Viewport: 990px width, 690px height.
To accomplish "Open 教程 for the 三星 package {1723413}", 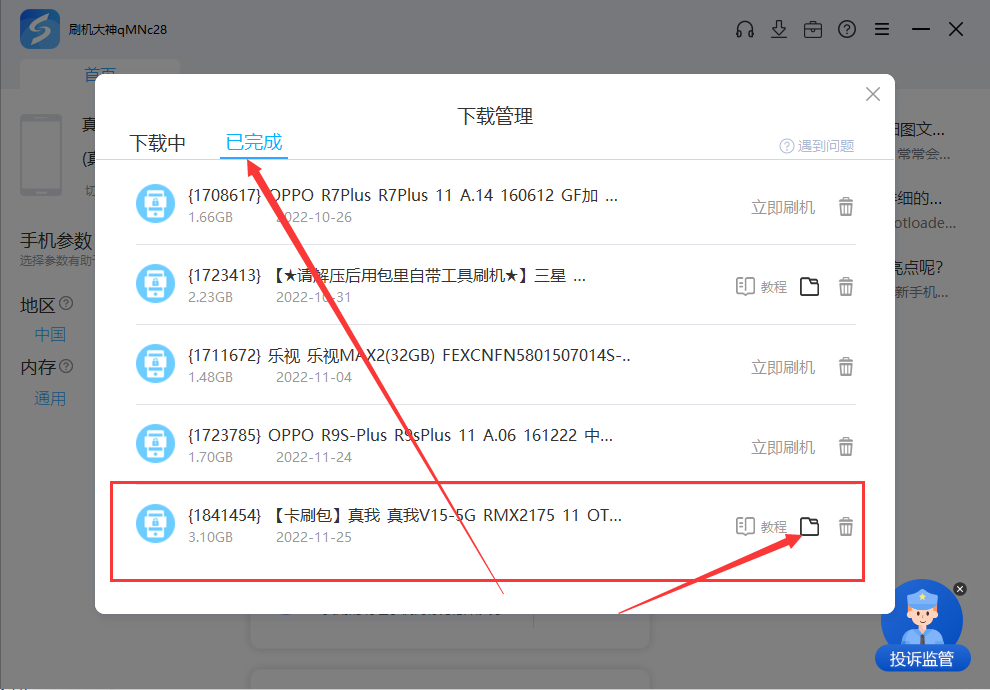I will coord(761,287).
